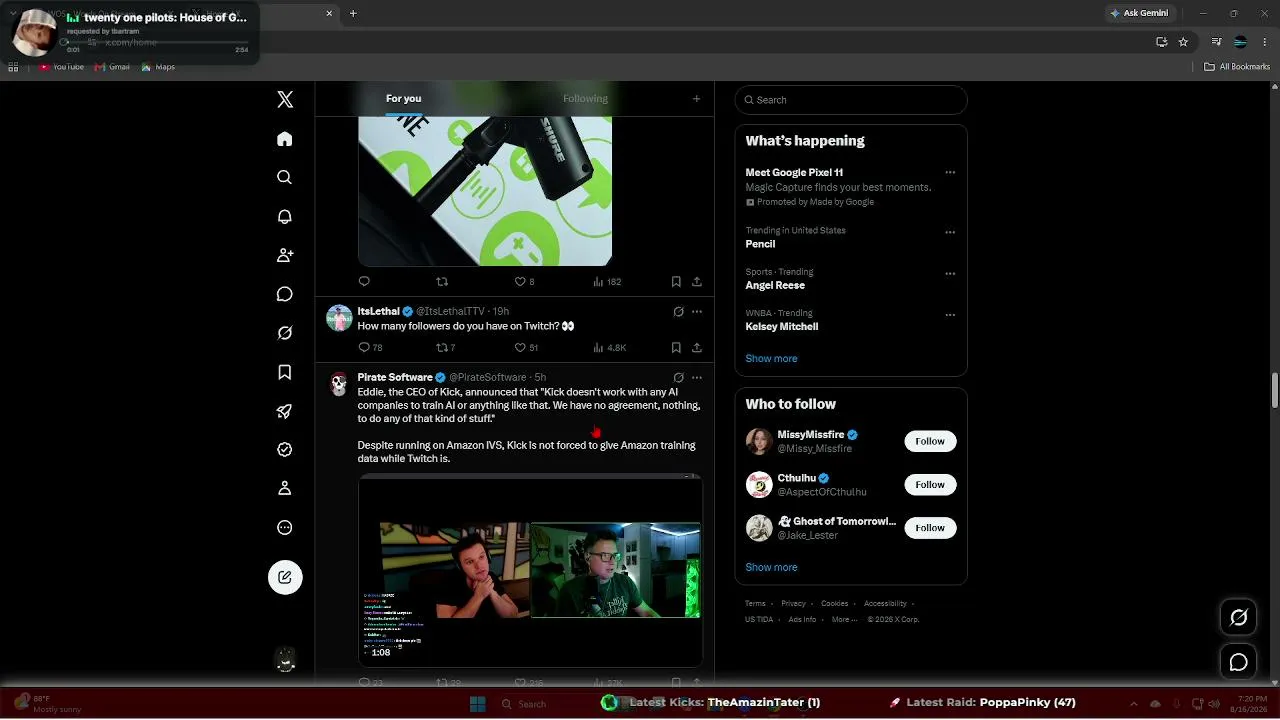The width and height of the screenshot is (1280, 720).
Task: Click the taskbar Search box
Action: (x=546, y=703)
